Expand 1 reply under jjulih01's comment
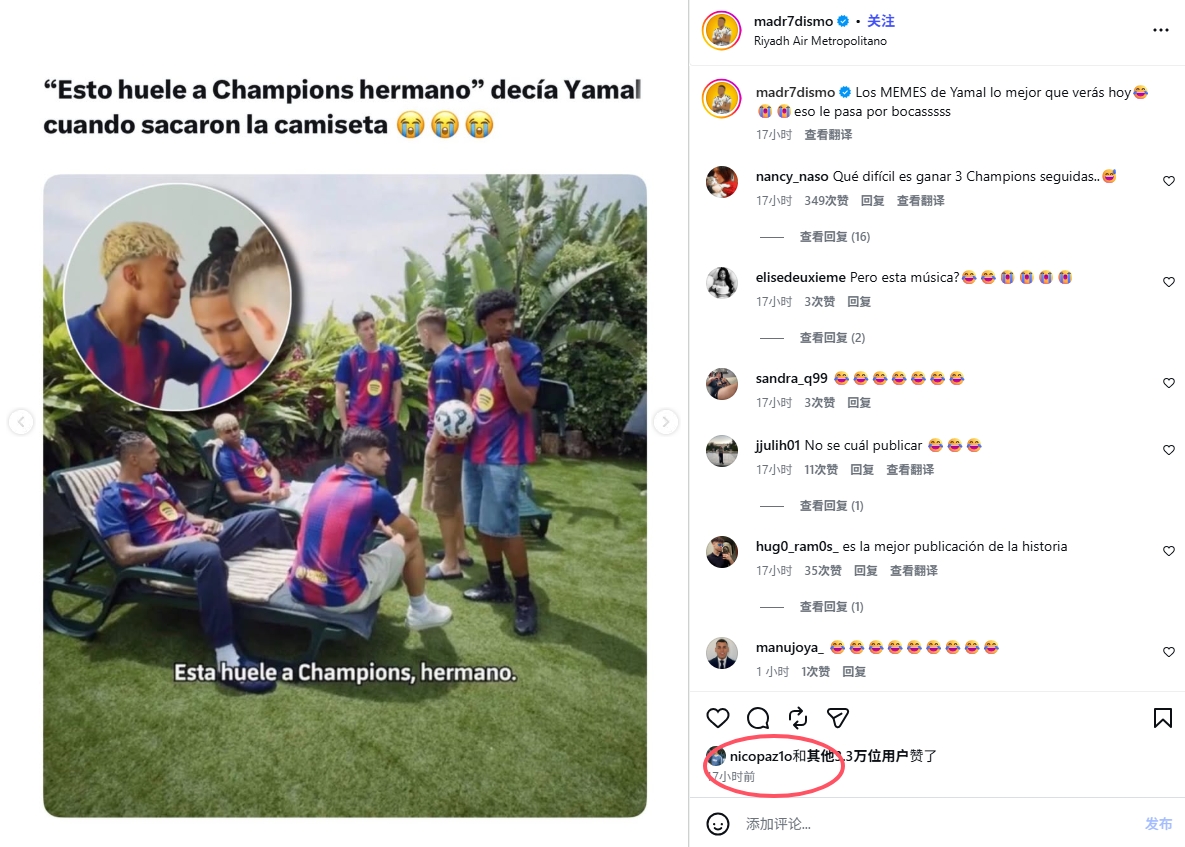Viewport: 1185px width, 847px height. 831,506
